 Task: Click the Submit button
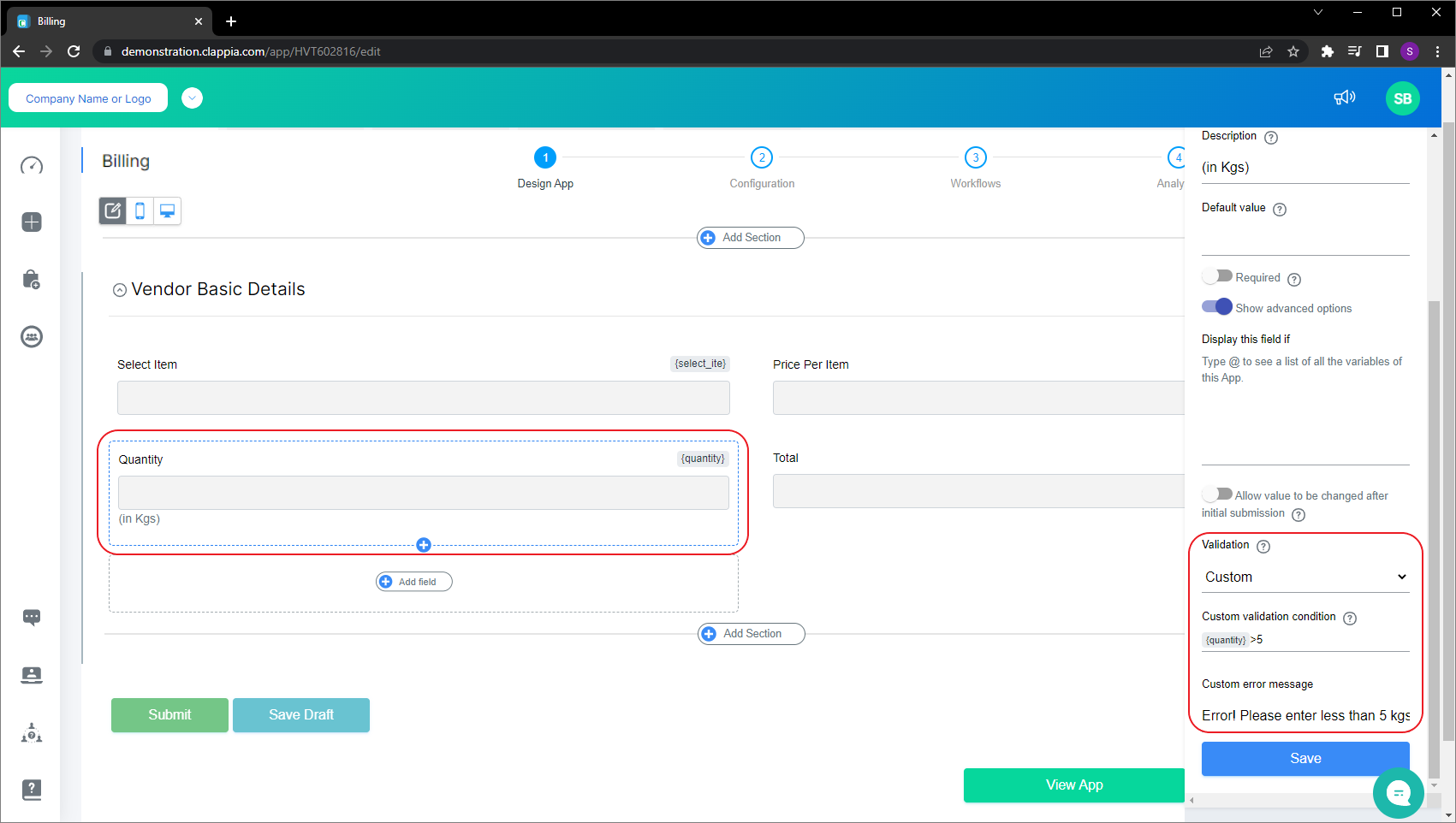pyautogui.click(x=169, y=715)
